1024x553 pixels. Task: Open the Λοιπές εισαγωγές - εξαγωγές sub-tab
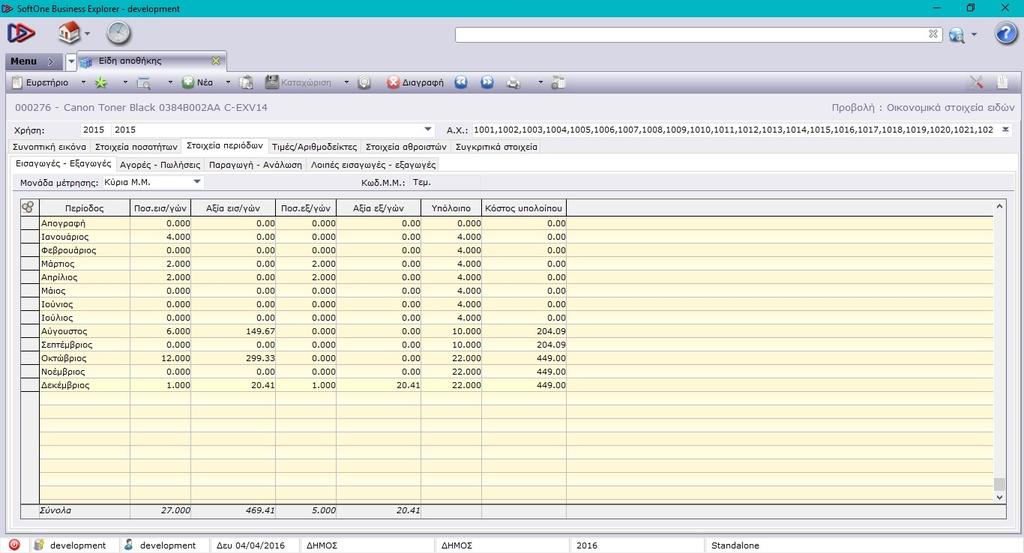point(373,165)
